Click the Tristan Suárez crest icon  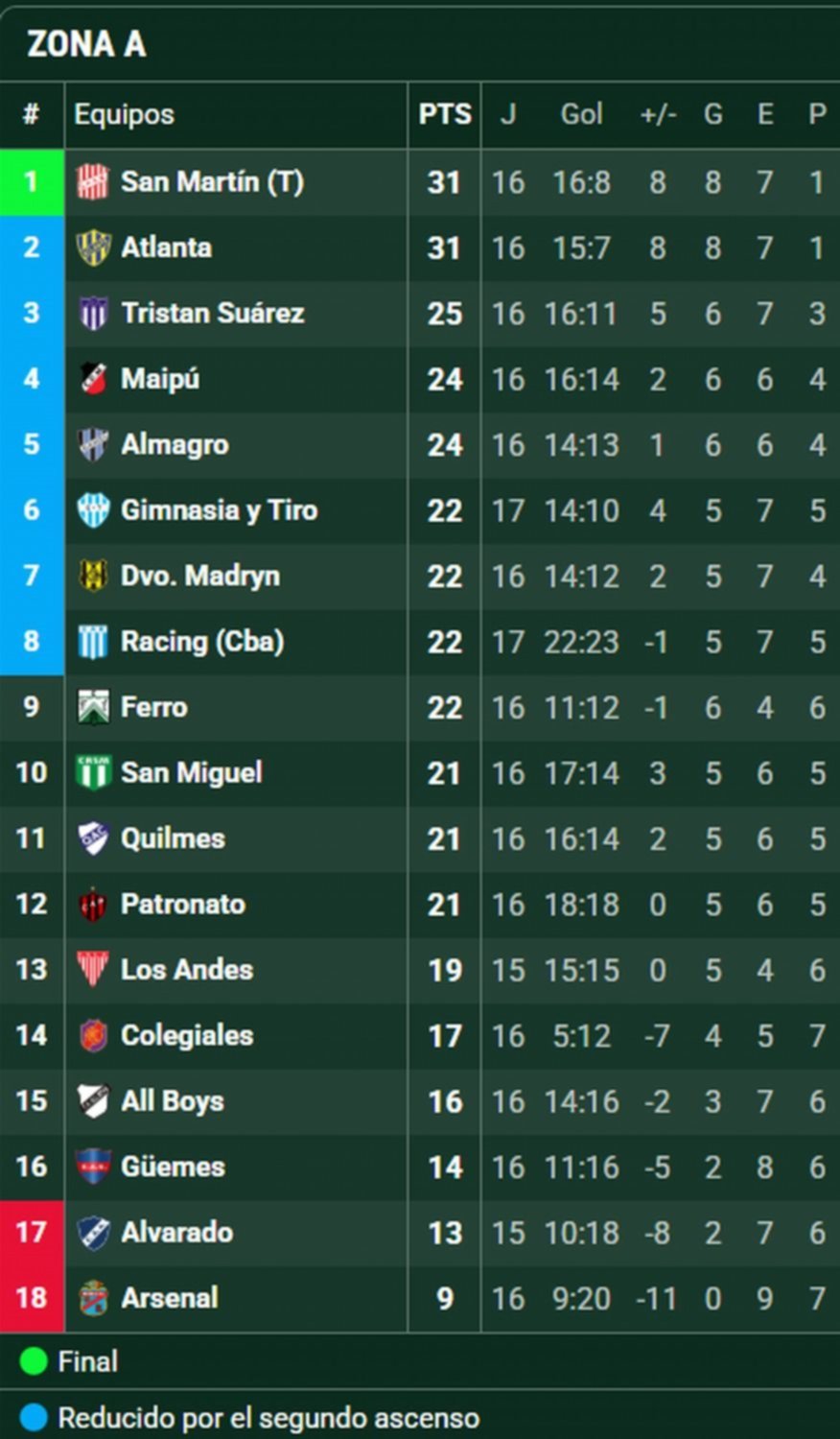coord(93,313)
